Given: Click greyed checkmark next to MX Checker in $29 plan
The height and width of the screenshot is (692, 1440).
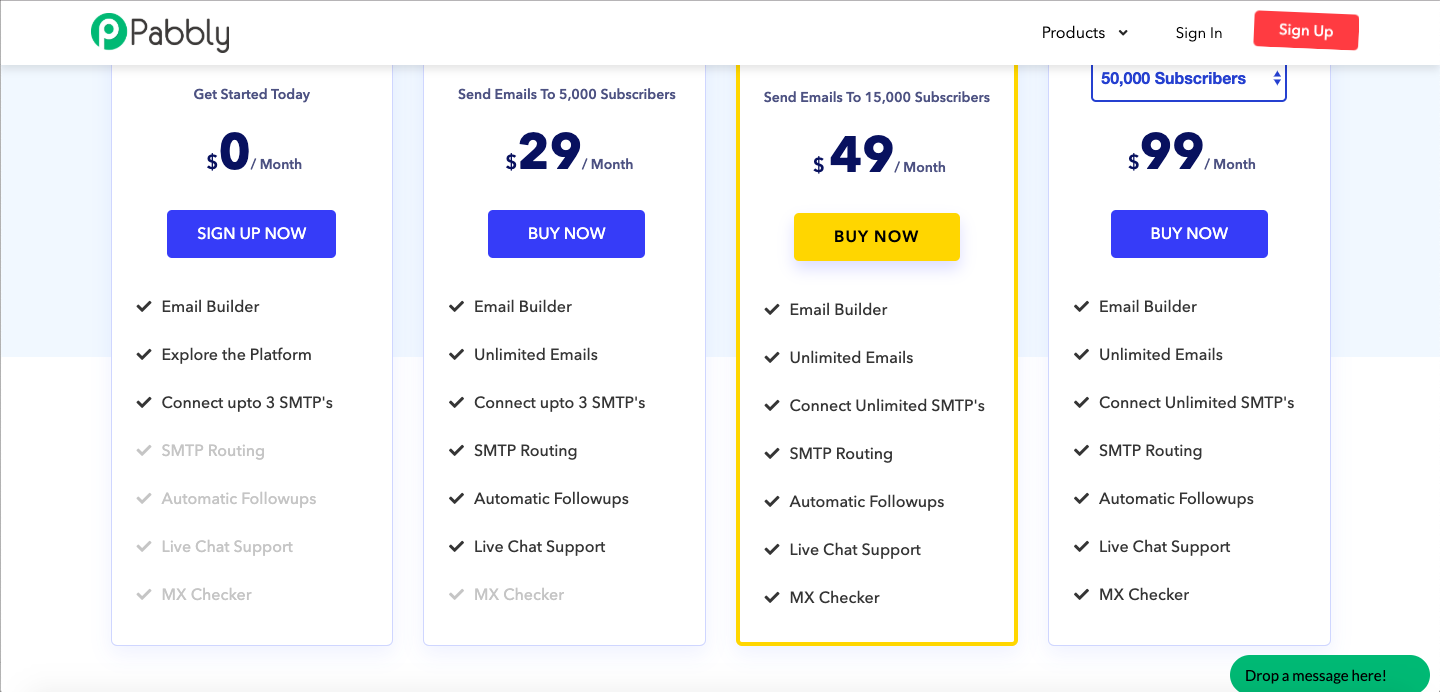Looking at the screenshot, I should [x=456, y=594].
